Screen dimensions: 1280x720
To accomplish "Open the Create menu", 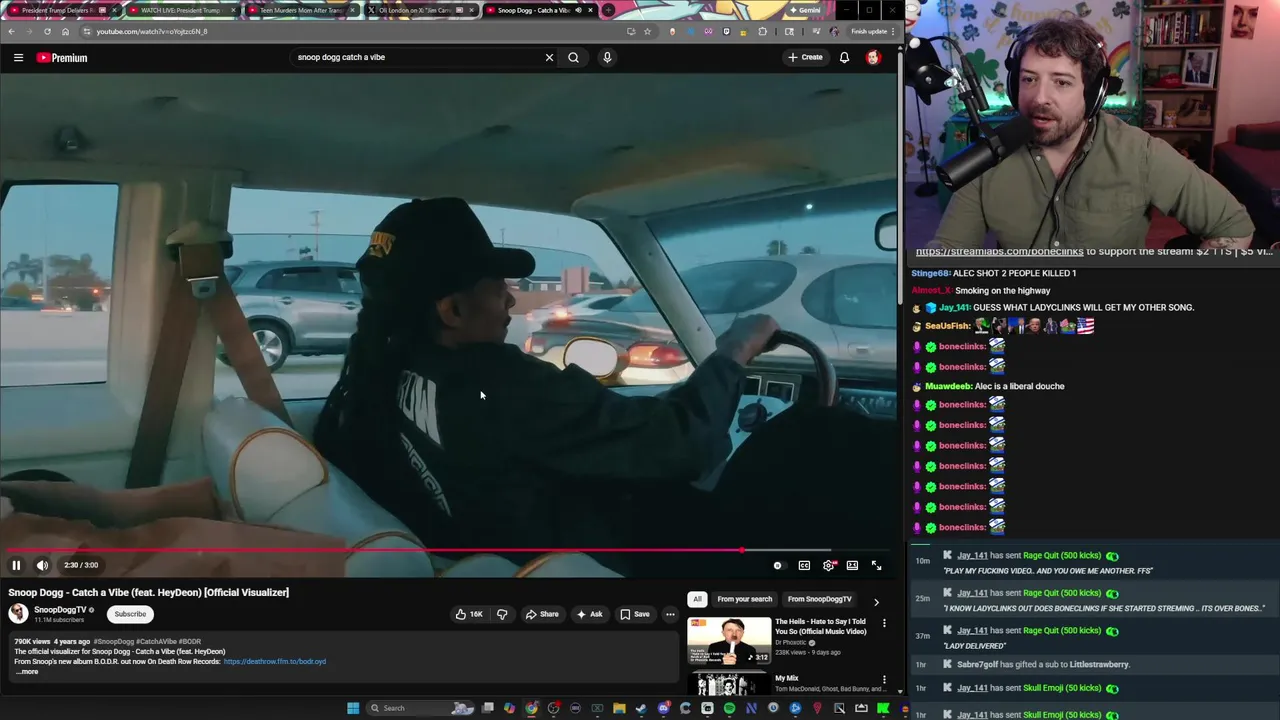I will pos(805,57).
